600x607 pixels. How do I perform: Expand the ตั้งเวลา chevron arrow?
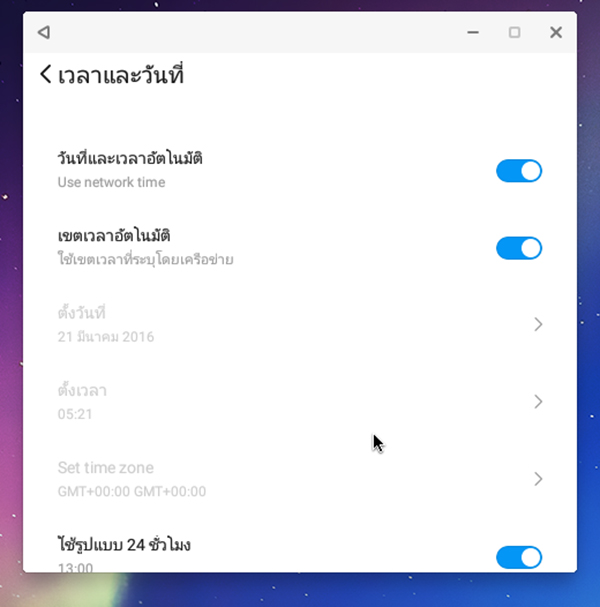(538, 402)
